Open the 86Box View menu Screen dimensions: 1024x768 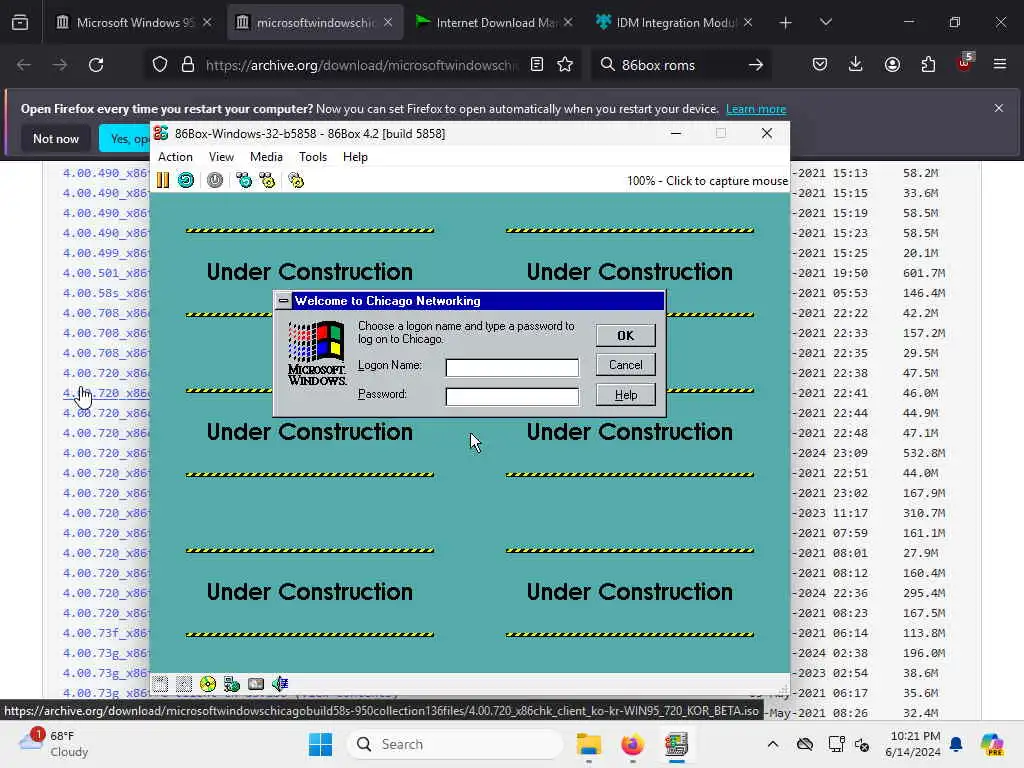(x=221, y=157)
